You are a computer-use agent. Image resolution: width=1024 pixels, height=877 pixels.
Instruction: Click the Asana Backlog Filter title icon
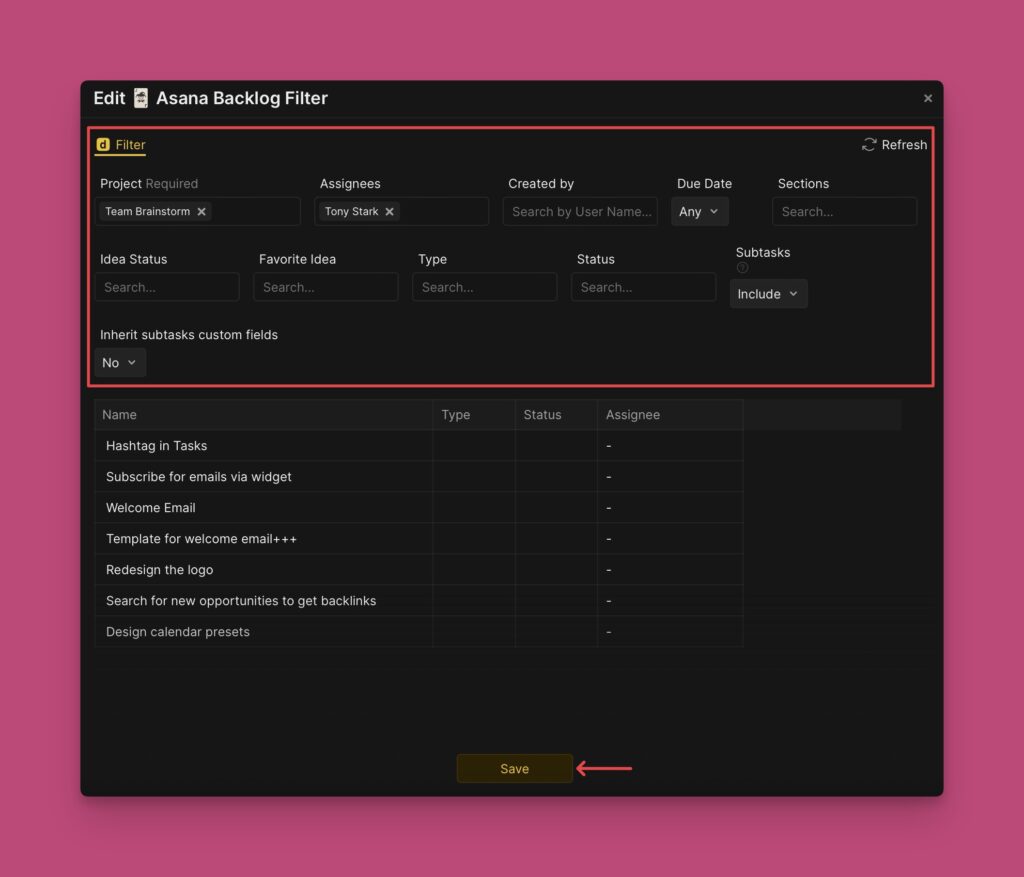[141, 98]
